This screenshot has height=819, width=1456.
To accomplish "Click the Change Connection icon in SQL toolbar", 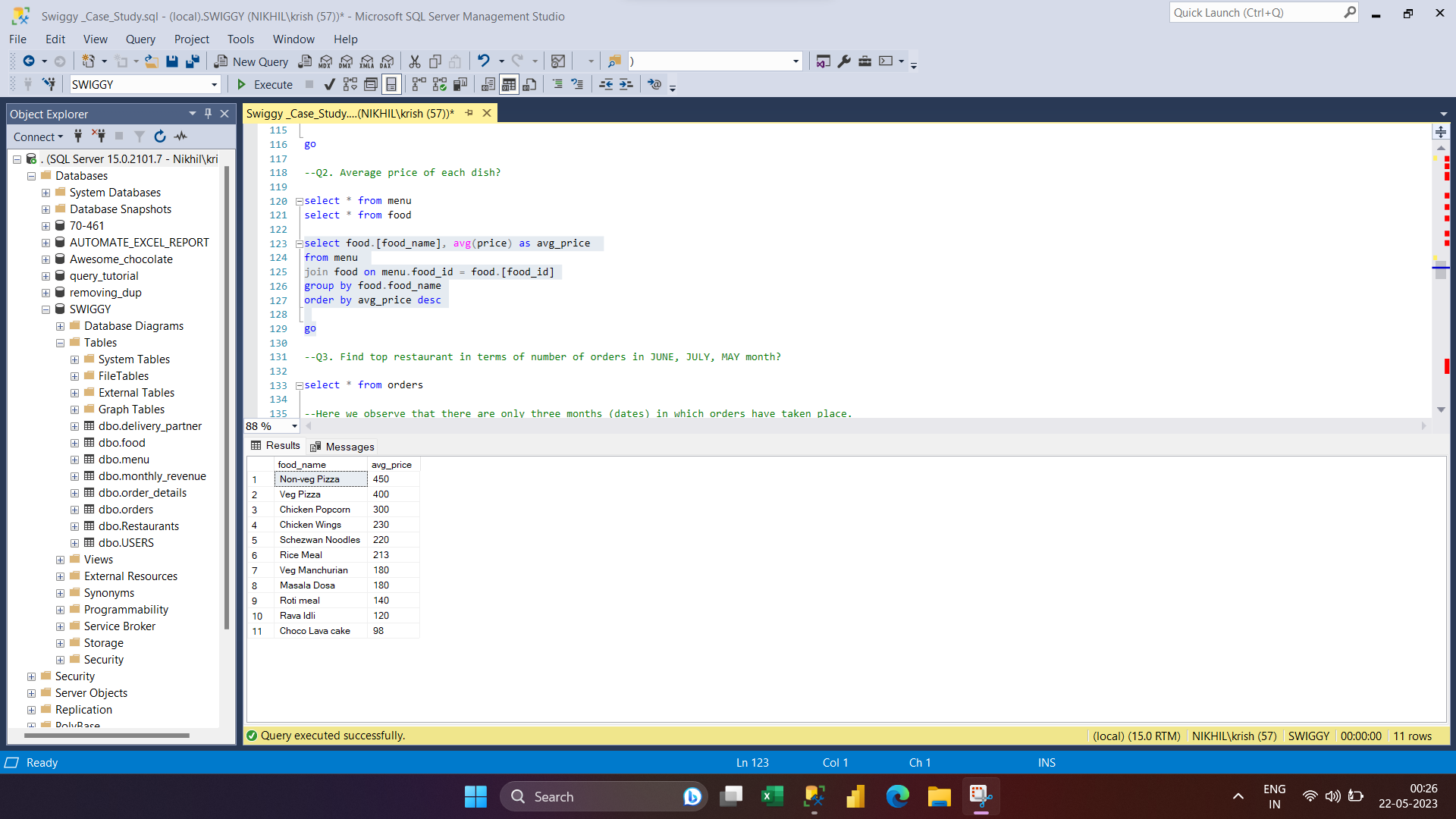I will click(x=49, y=84).
